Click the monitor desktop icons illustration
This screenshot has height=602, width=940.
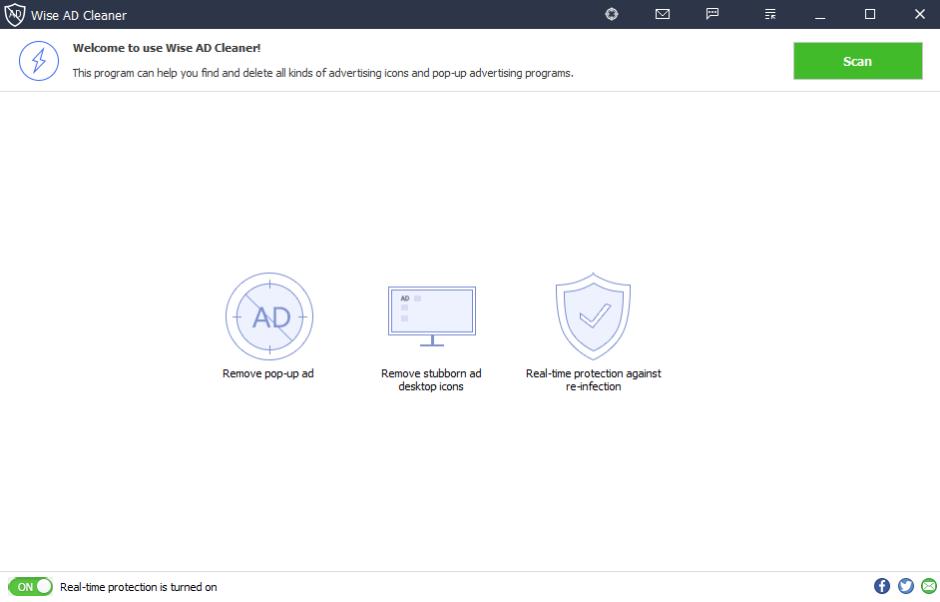click(432, 316)
